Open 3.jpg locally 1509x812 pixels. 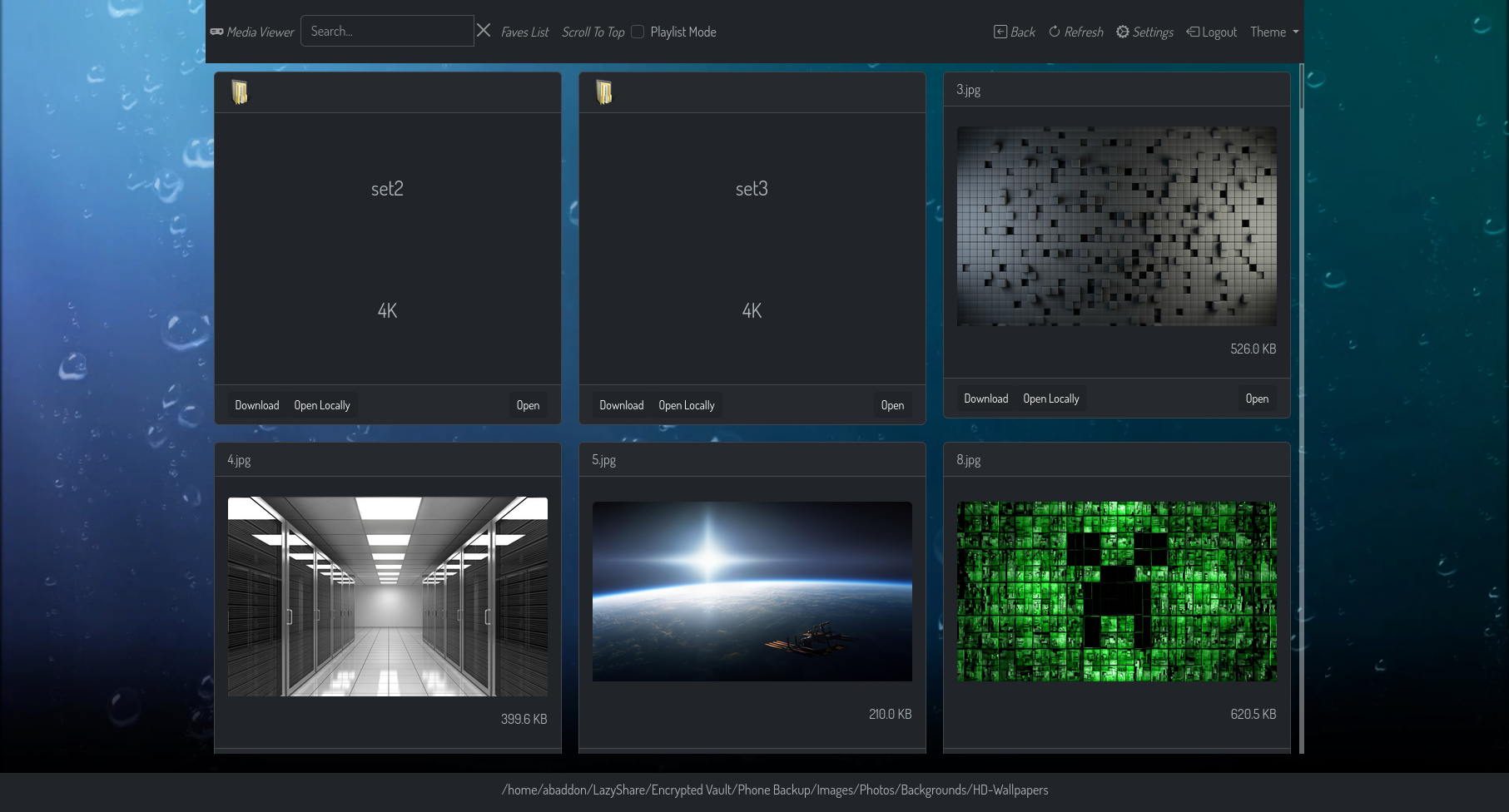1051,399
